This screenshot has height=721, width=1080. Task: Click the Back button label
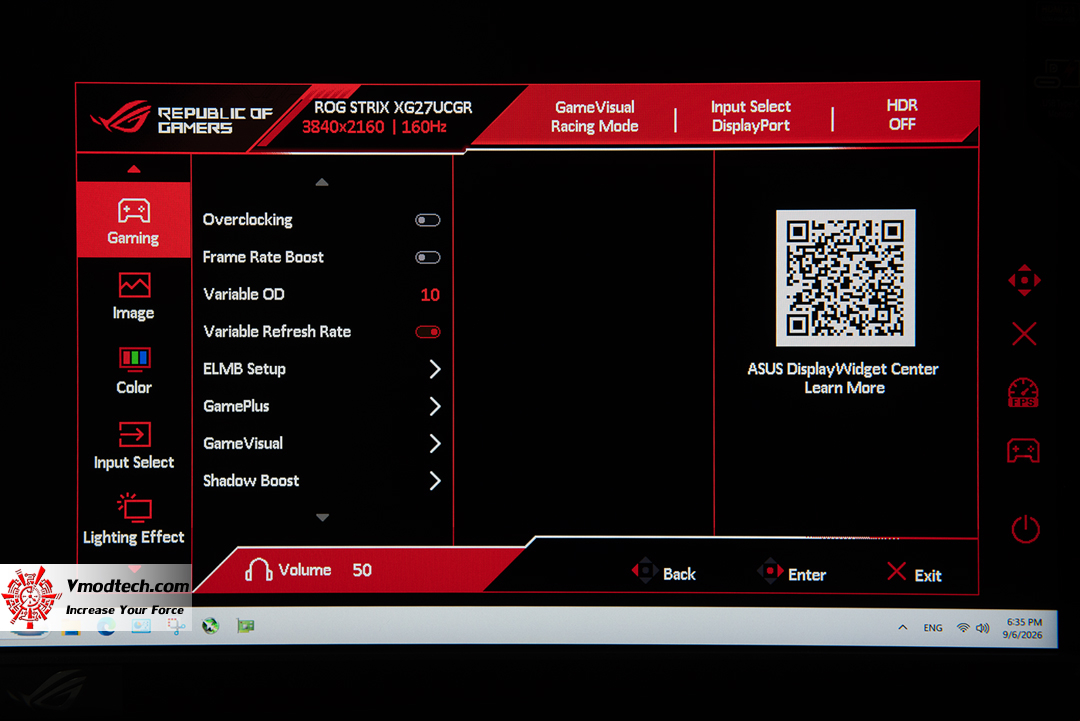679,574
